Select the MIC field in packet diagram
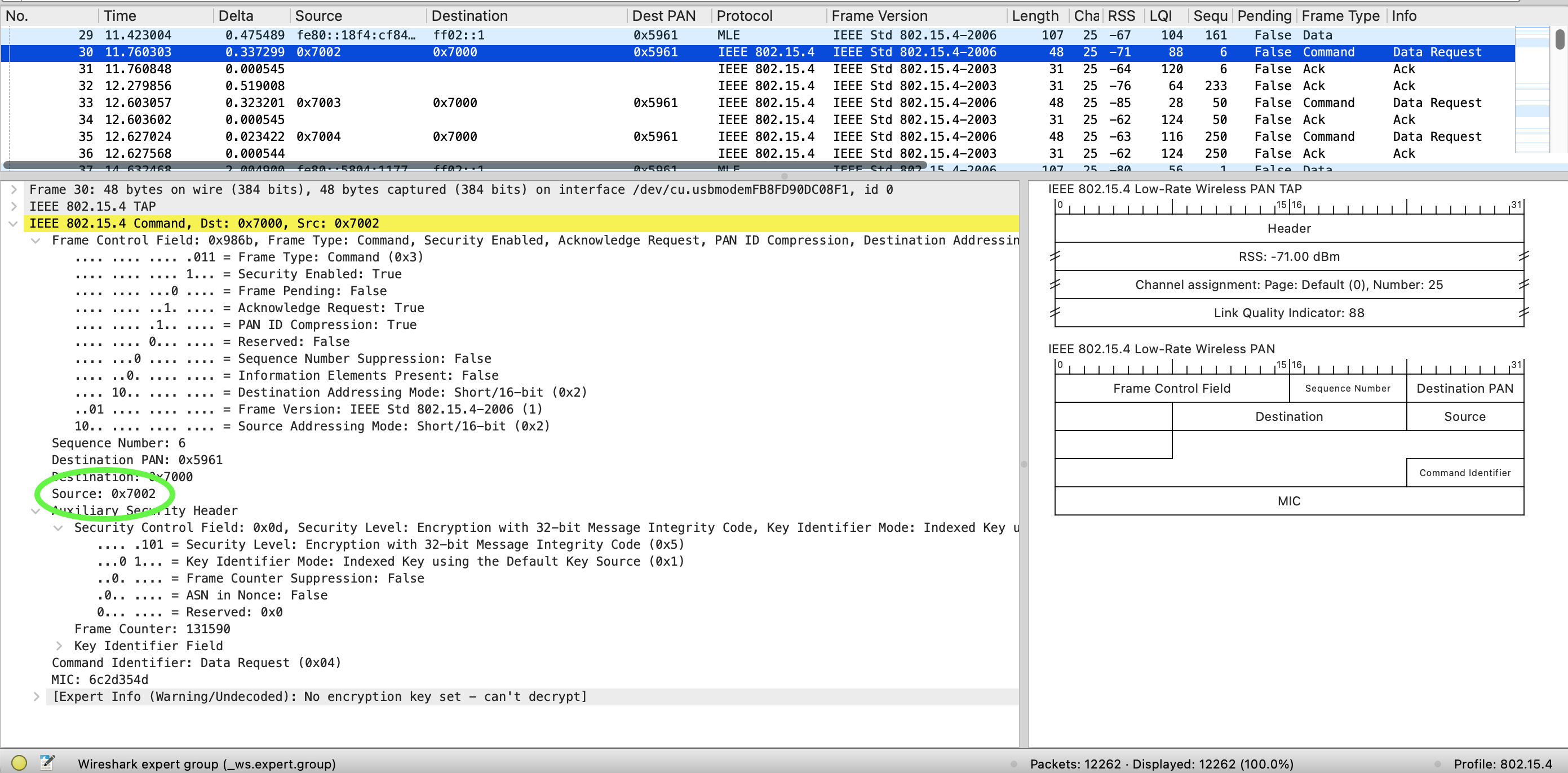 click(1288, 501)
